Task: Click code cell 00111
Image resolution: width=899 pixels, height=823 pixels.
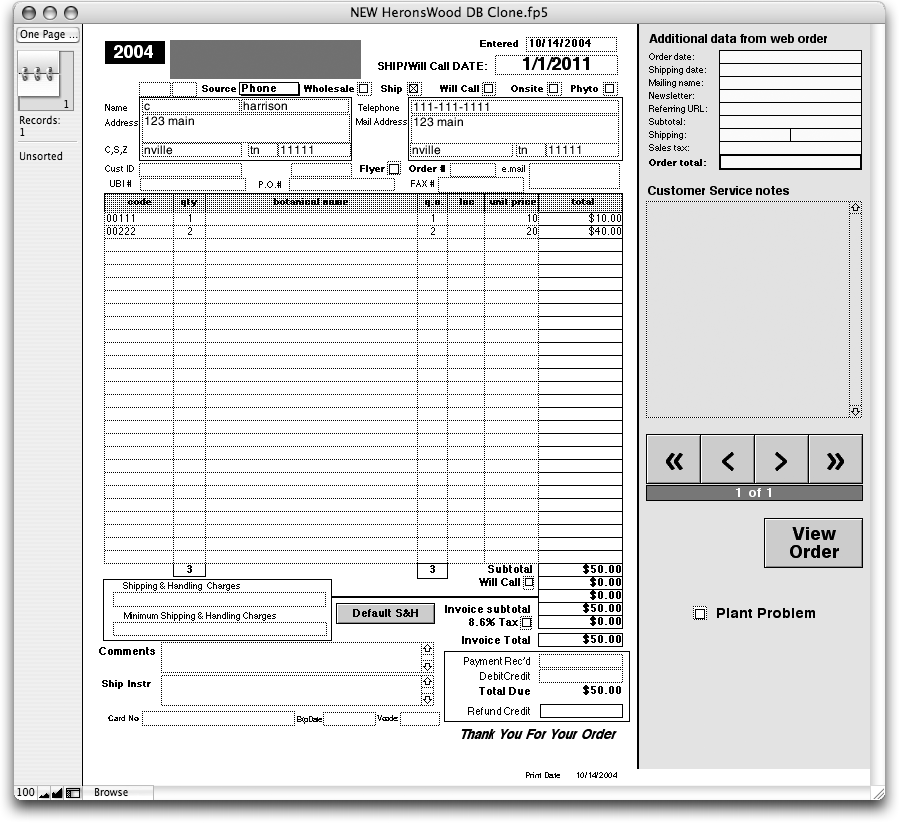Action: pos(139,219)
